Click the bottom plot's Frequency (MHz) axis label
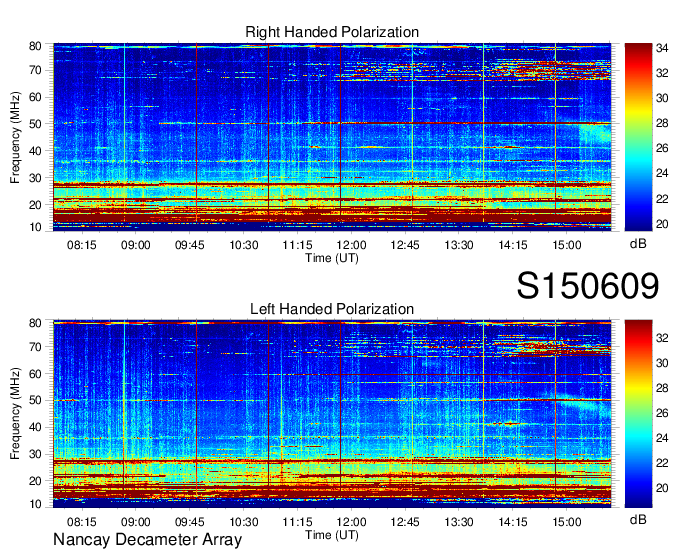Screen dimensions: 680x552 click(15, 414)
